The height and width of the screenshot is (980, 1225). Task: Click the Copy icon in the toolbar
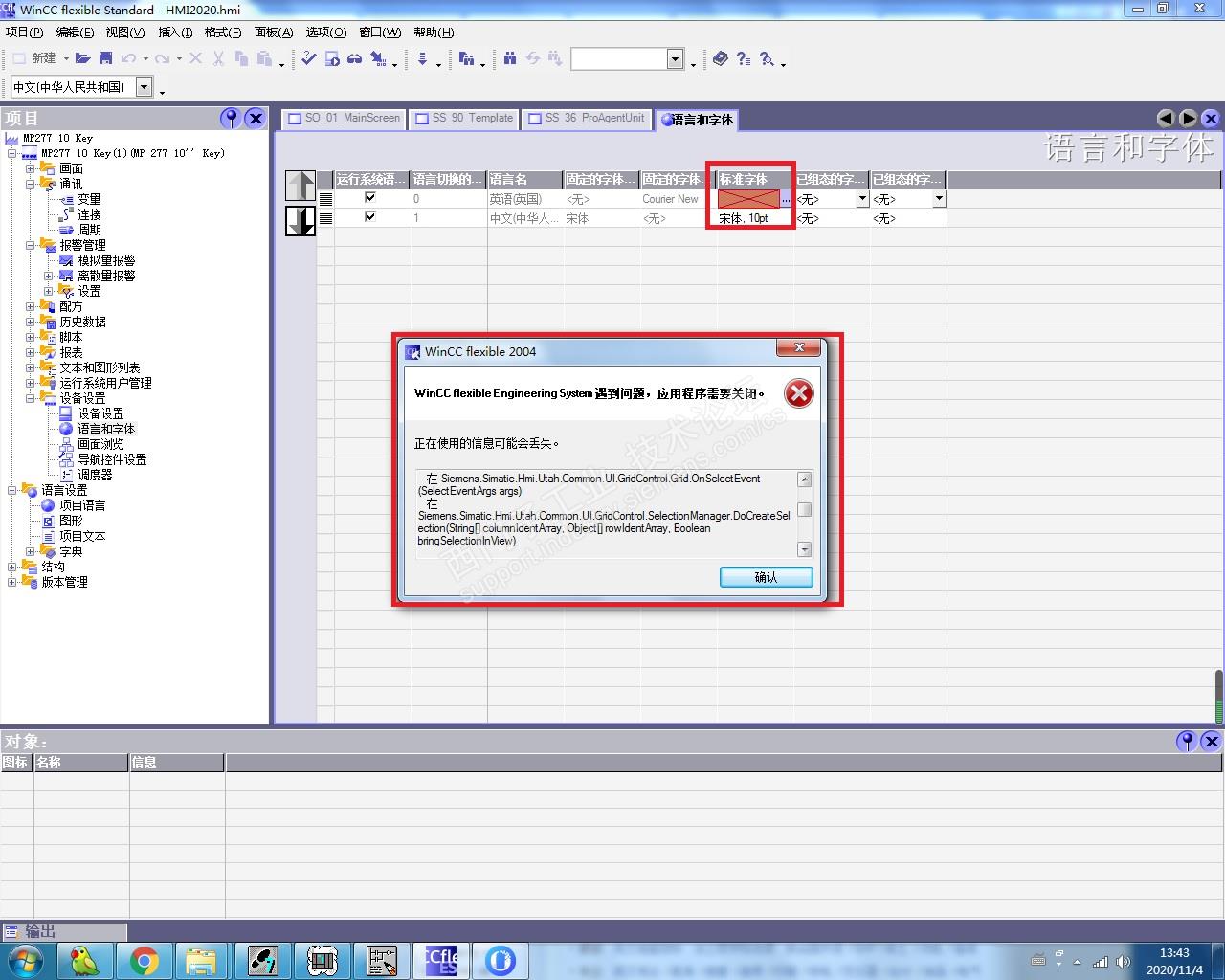(240, 58)
